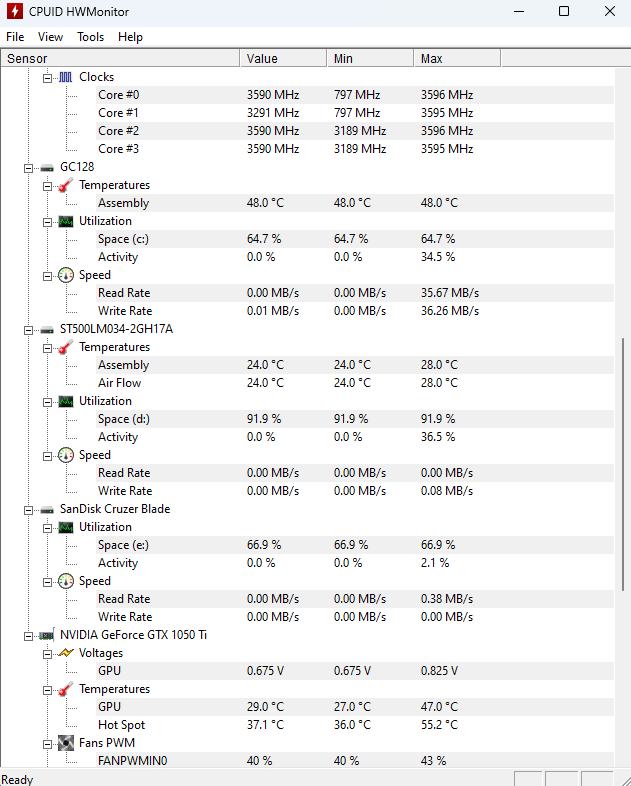Click the ST500LM034-2GH17A Speed gauge icon
631x786 pixels.
(66, 455)
